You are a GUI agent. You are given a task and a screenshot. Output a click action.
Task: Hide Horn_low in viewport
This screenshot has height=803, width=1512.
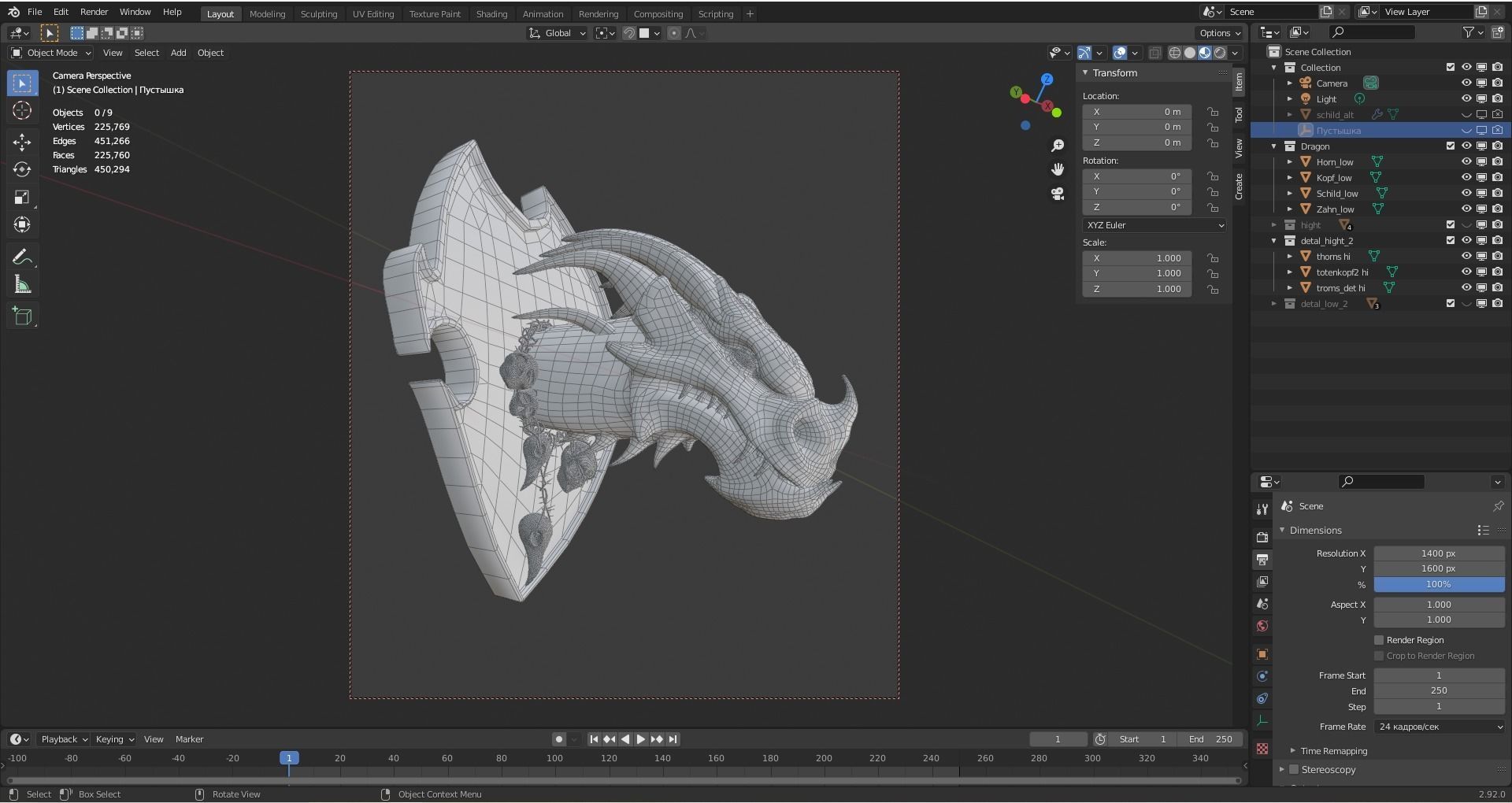point(1466,161)
